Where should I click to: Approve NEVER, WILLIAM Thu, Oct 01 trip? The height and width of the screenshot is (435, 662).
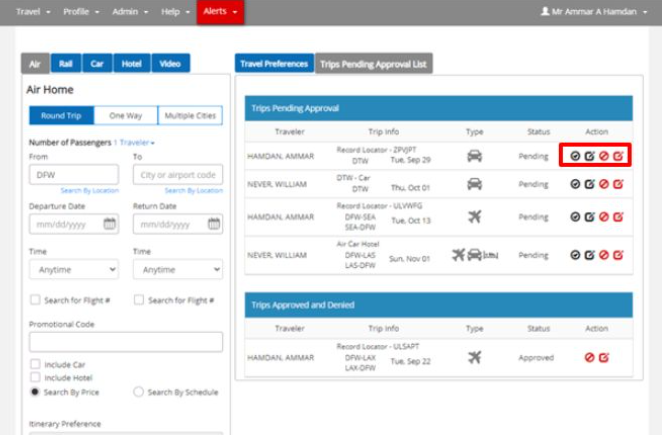click(575, 184)
